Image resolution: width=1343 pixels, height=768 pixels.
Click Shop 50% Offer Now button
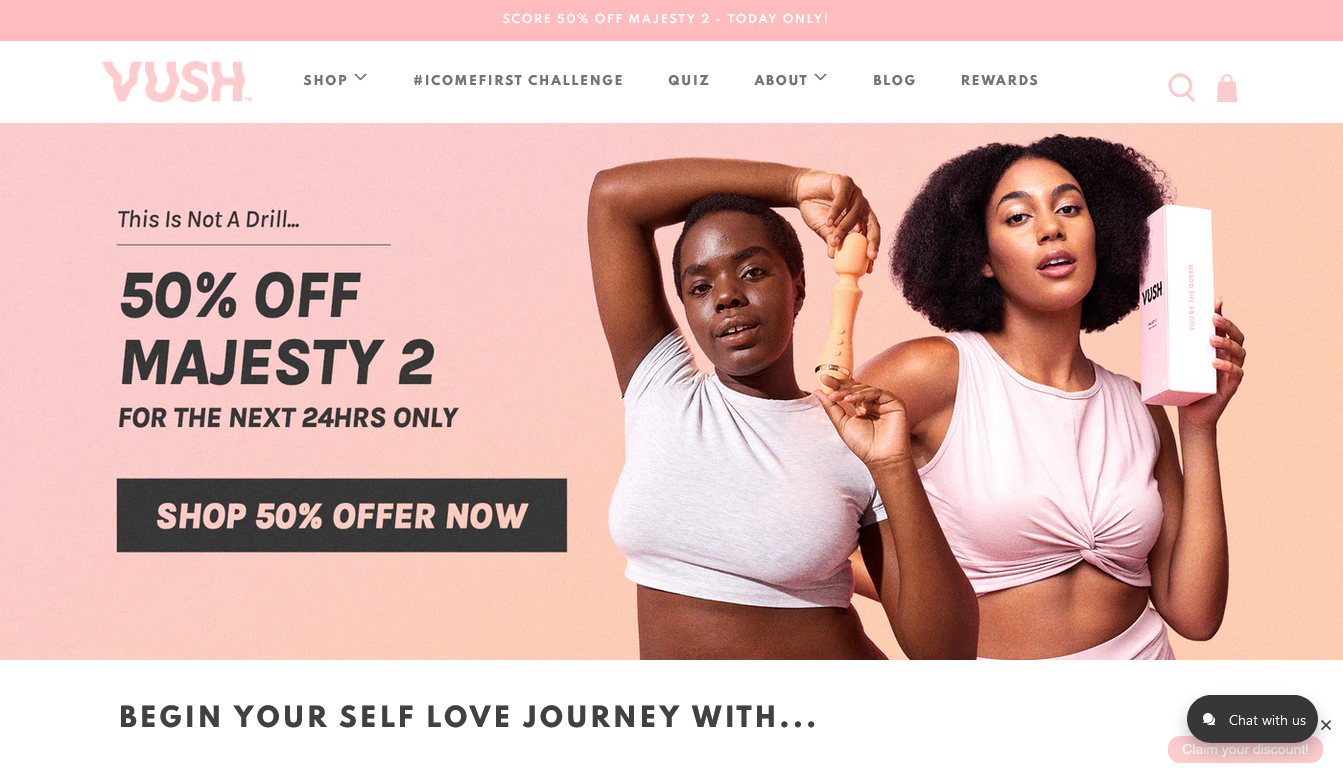click(342, 515)
